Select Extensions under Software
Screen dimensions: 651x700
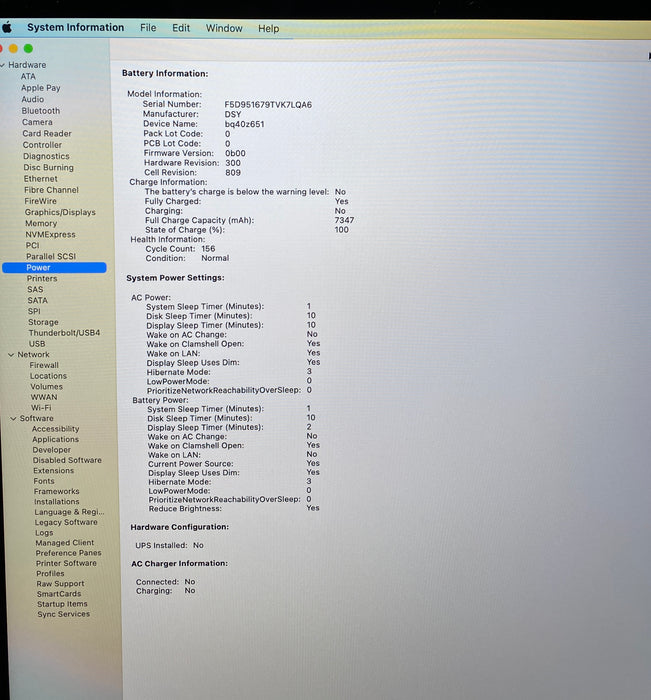[x=54, y=471]
